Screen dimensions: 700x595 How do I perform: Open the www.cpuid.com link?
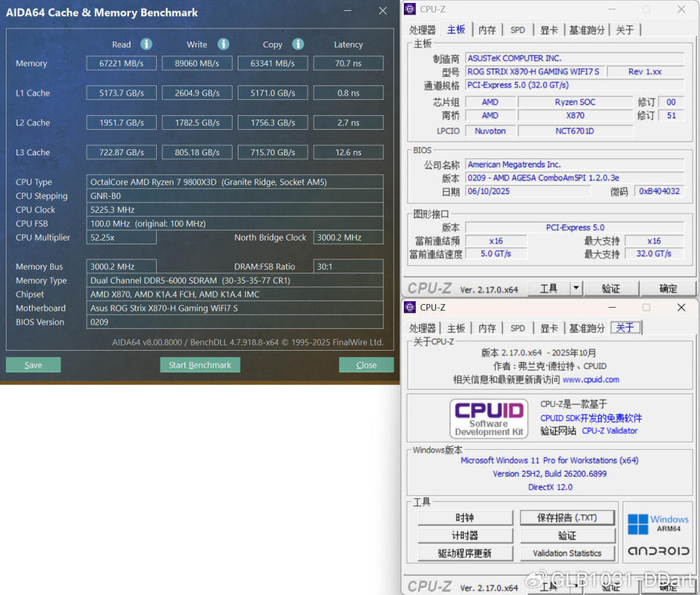point(591,379)
